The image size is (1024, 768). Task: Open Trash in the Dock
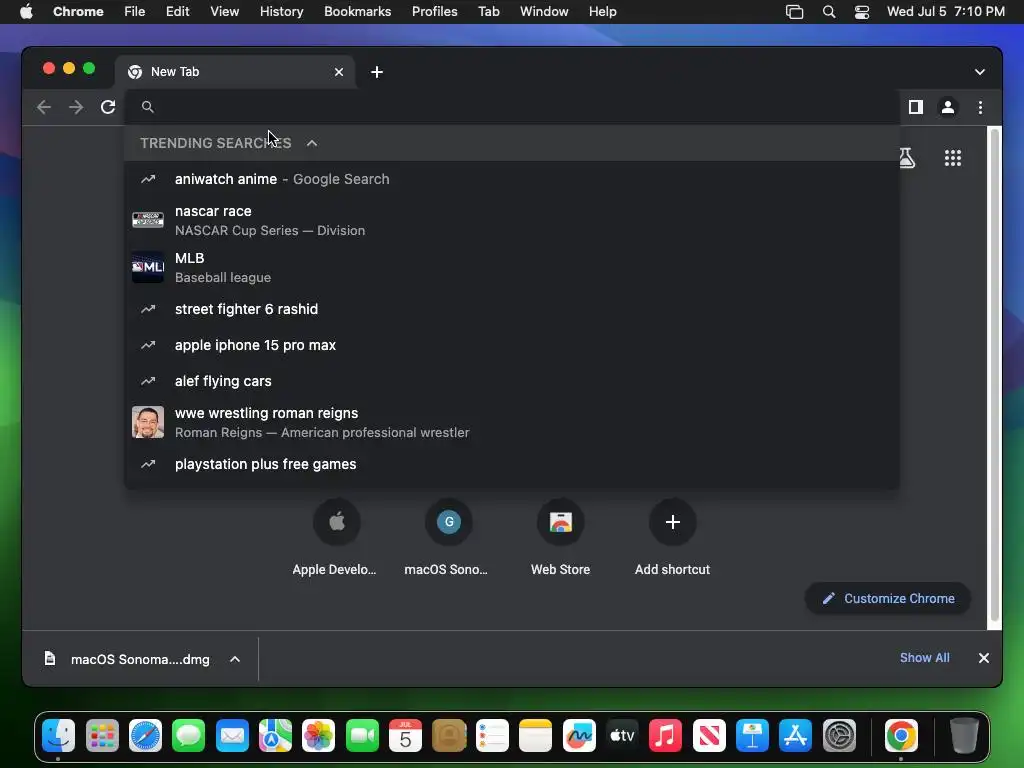pos(964,736)
